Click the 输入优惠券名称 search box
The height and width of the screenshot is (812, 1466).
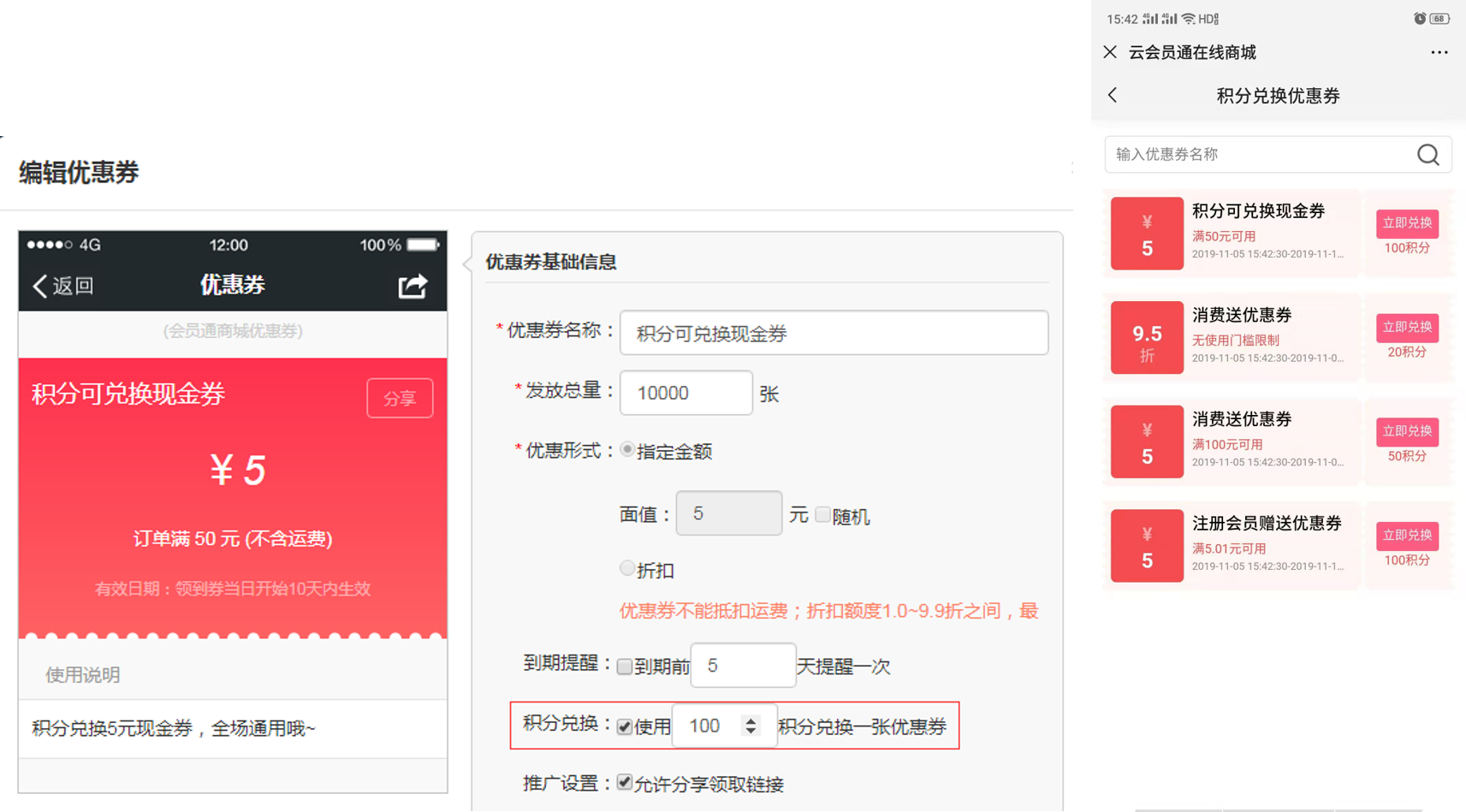[1278, 155]
